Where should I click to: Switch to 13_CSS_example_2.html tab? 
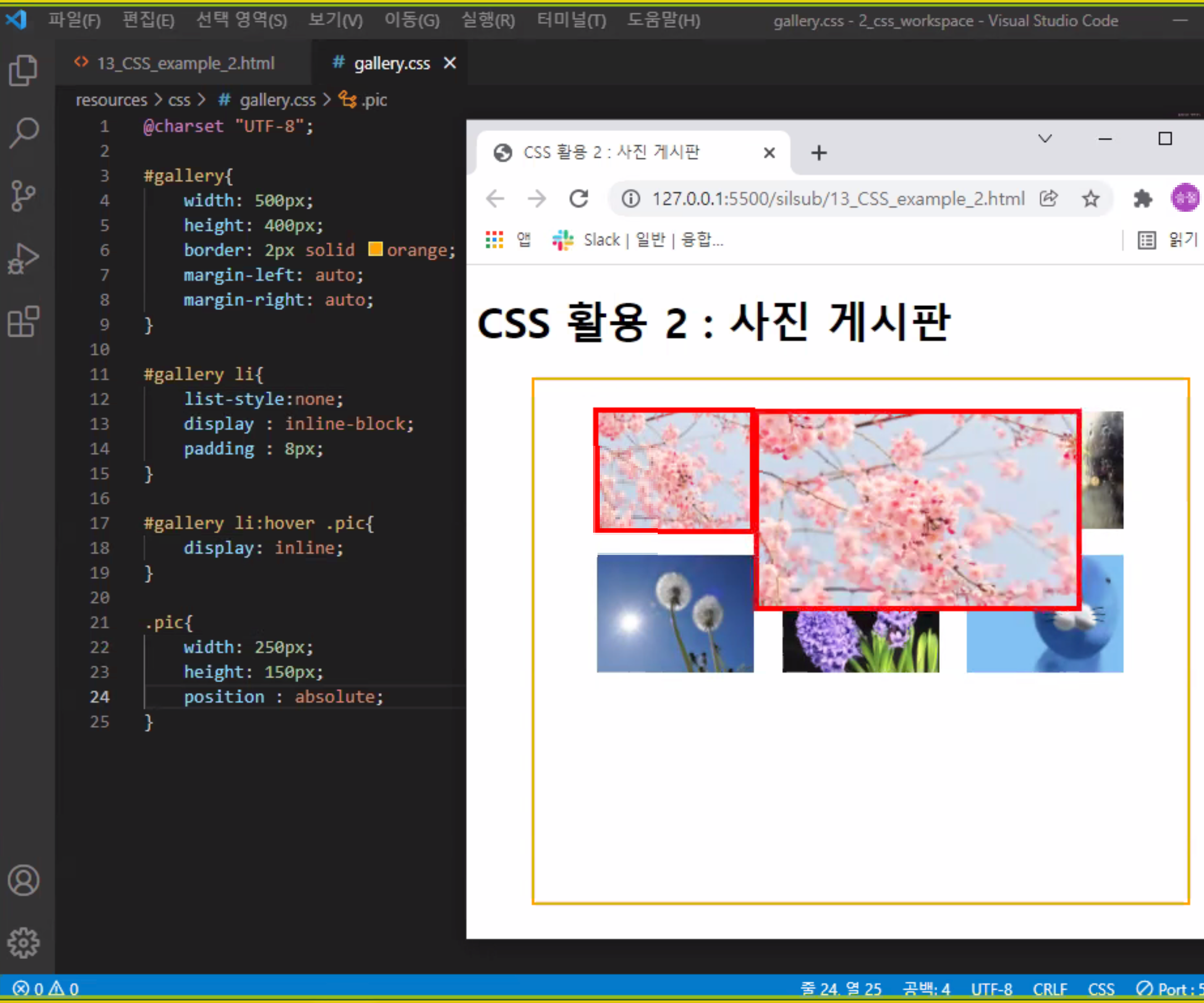coord(185,63)
